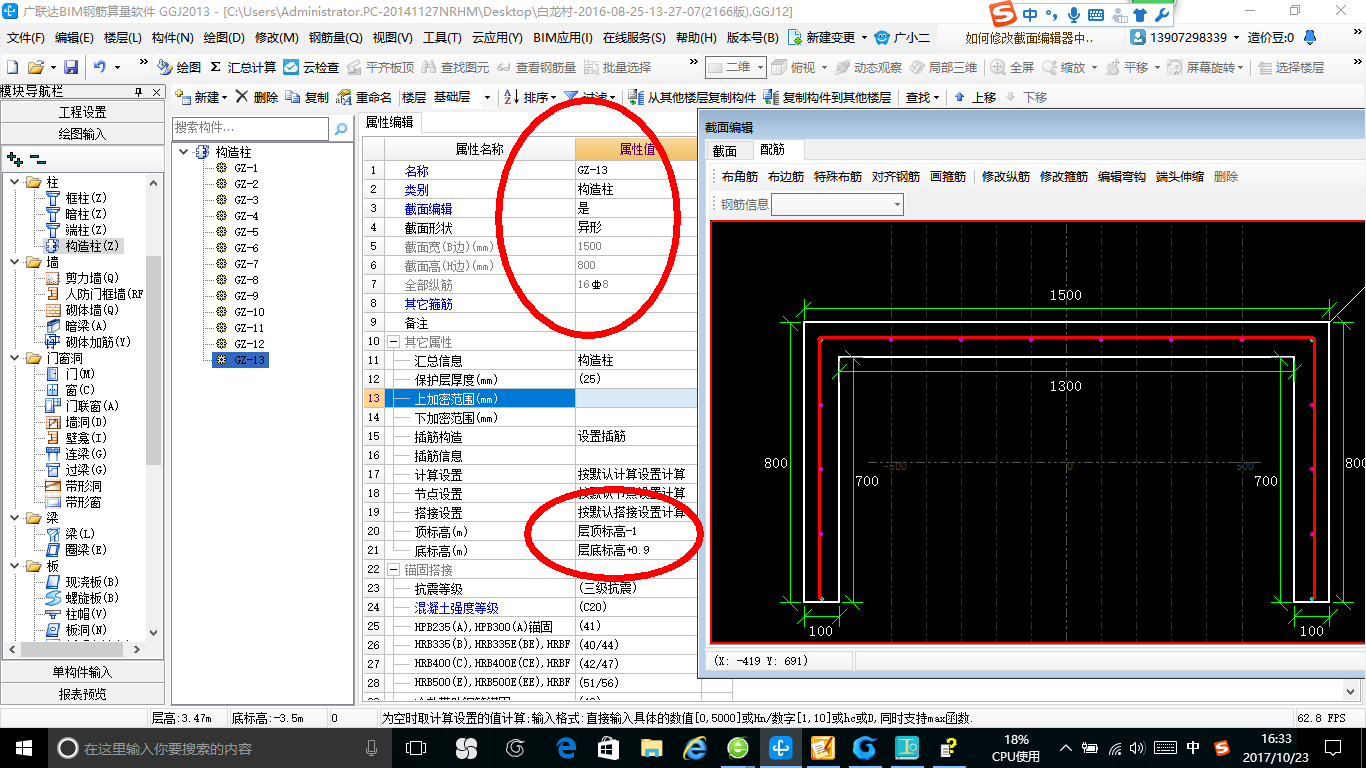
Task: Click 单构件输入 button
Action: pos(82,672)
